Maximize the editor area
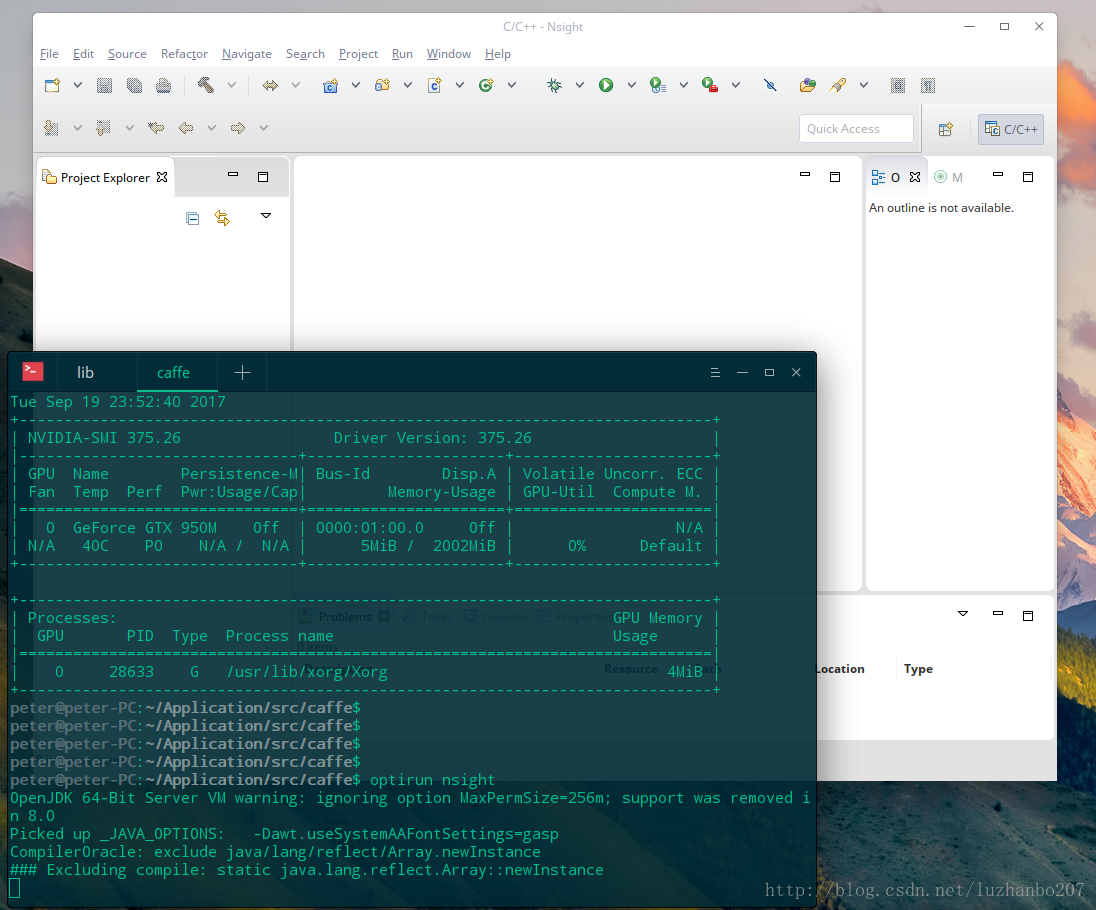Image resolution: width=1096 pixels, height=910 pixels. pos(835,177)
